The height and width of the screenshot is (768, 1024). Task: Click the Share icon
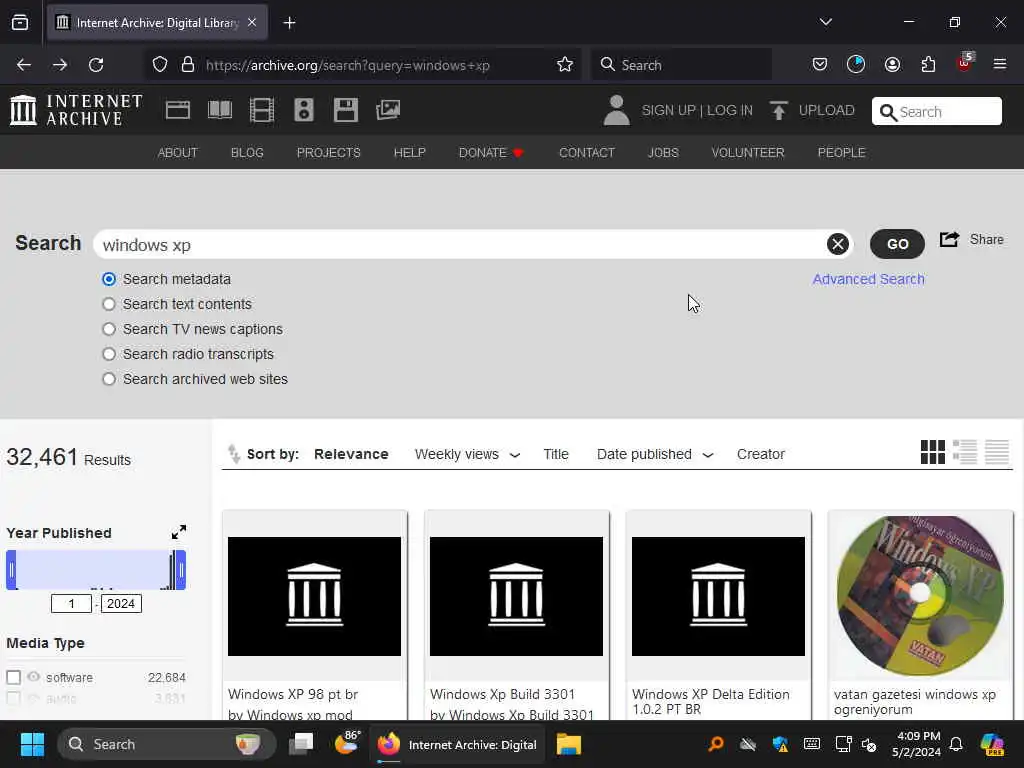(x=949, y=240)
